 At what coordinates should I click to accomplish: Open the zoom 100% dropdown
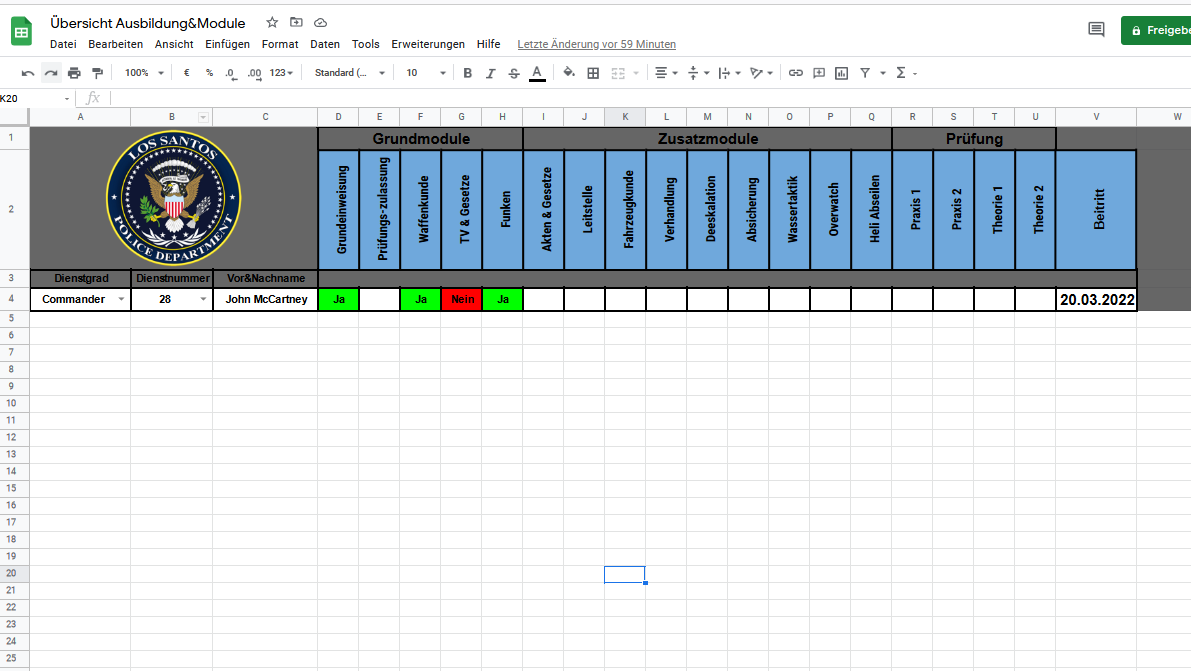pyautogui.click(x=144, y=73)
